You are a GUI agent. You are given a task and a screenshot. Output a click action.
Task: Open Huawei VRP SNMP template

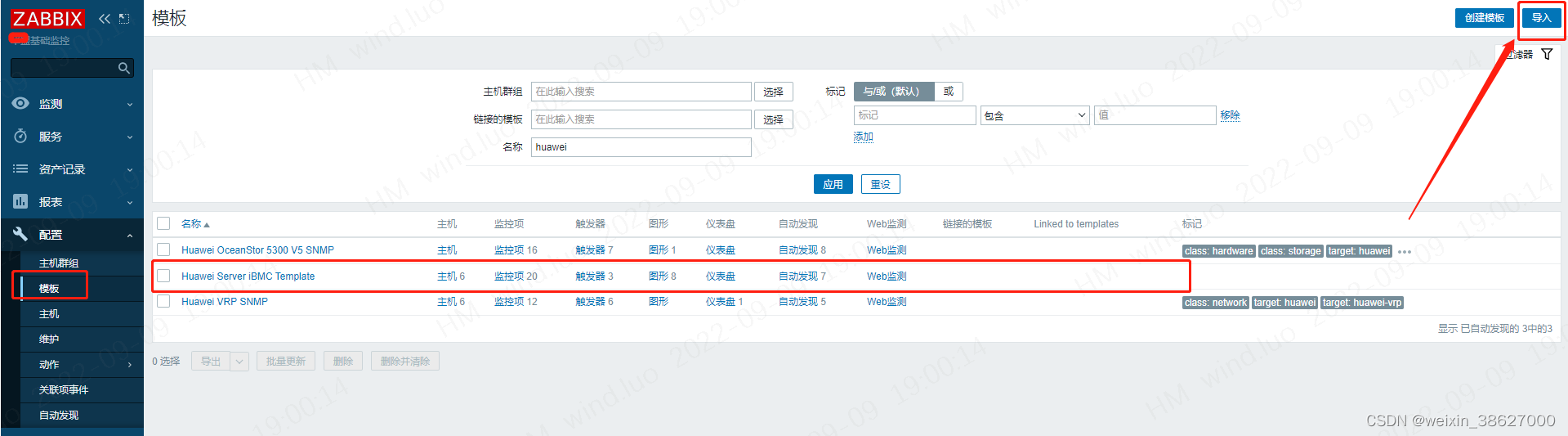(225, 302)
